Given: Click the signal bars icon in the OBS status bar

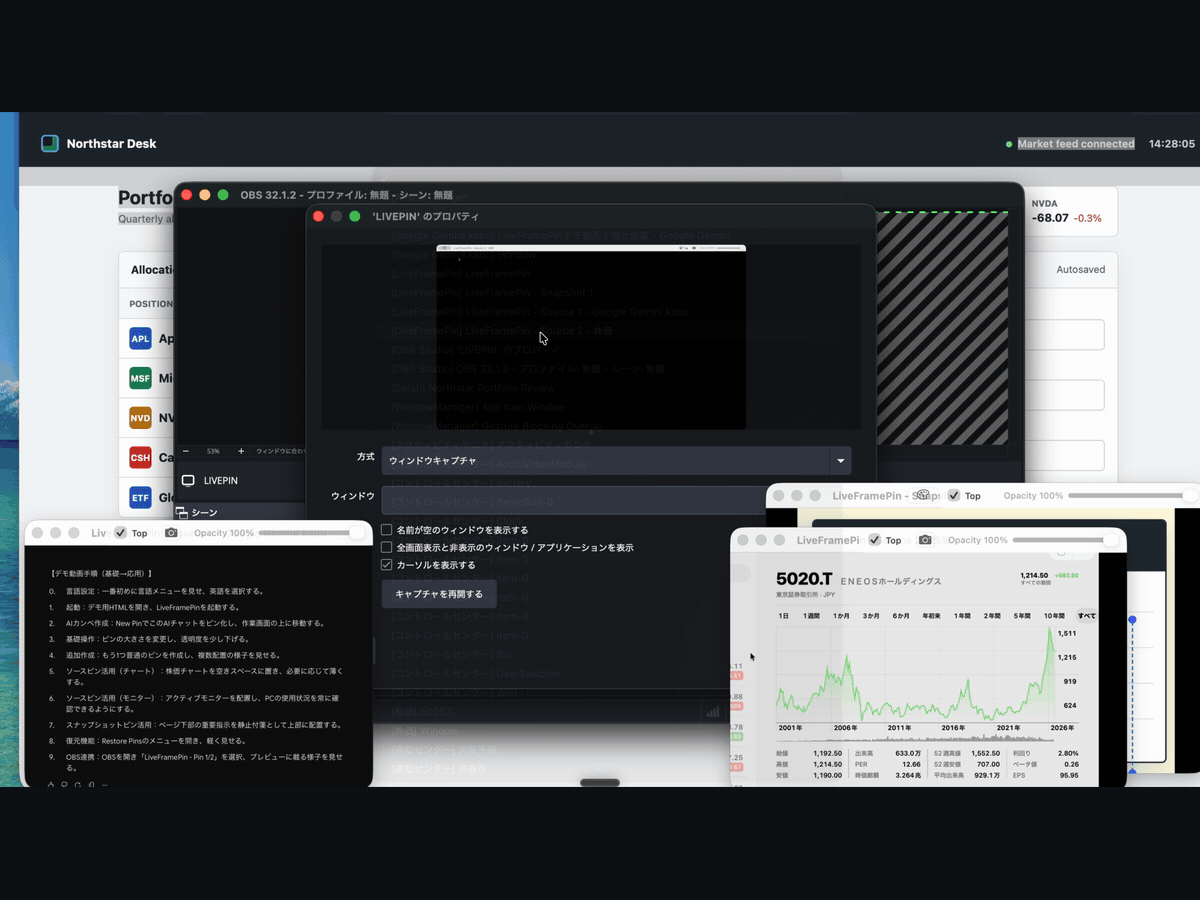Looking at the screenshot, I should point(713,711).
